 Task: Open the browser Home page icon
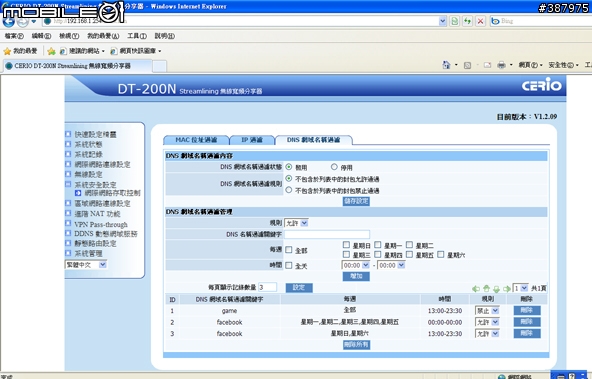(446, 65)
